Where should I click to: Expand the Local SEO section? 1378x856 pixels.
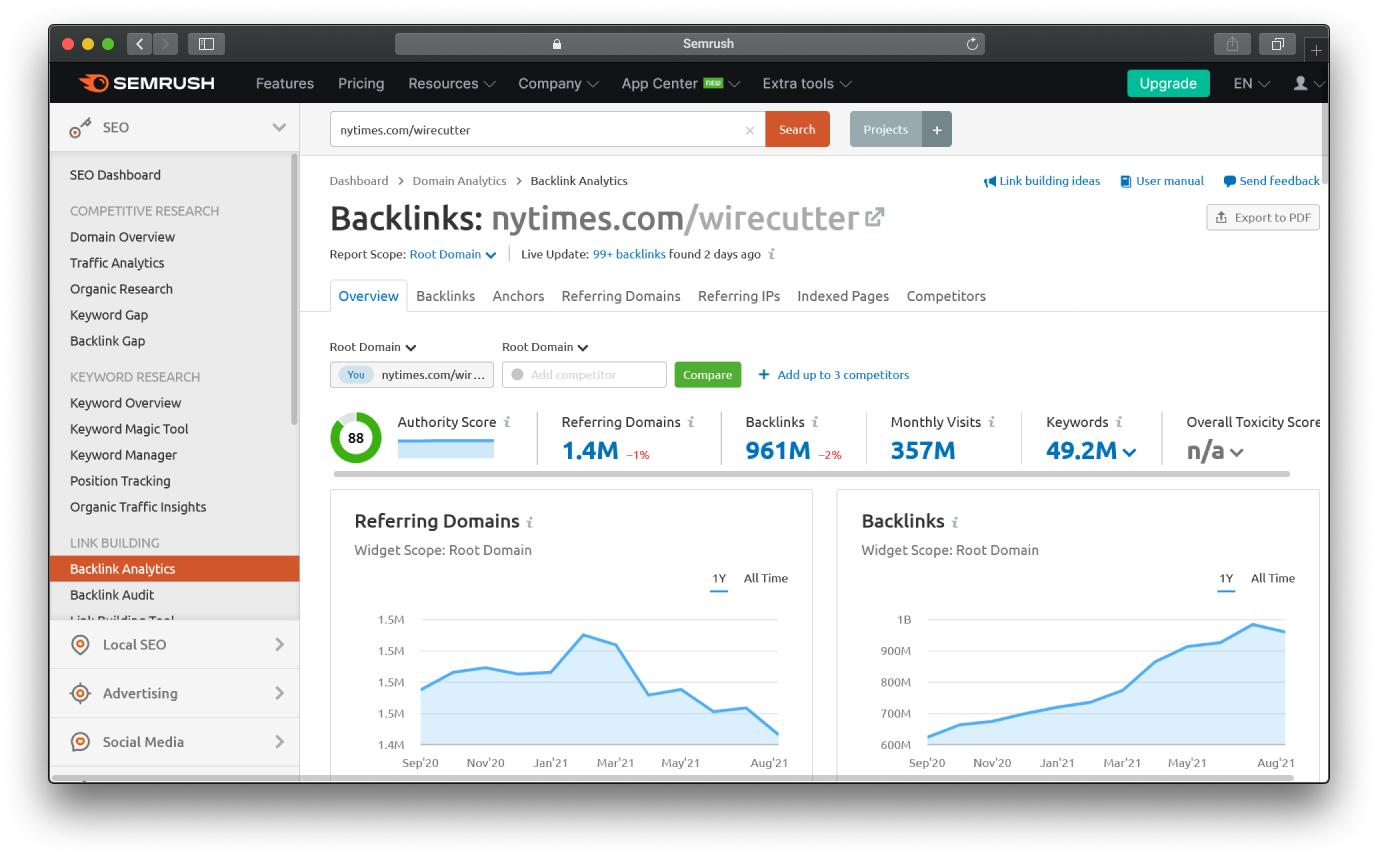coord(279,645)
